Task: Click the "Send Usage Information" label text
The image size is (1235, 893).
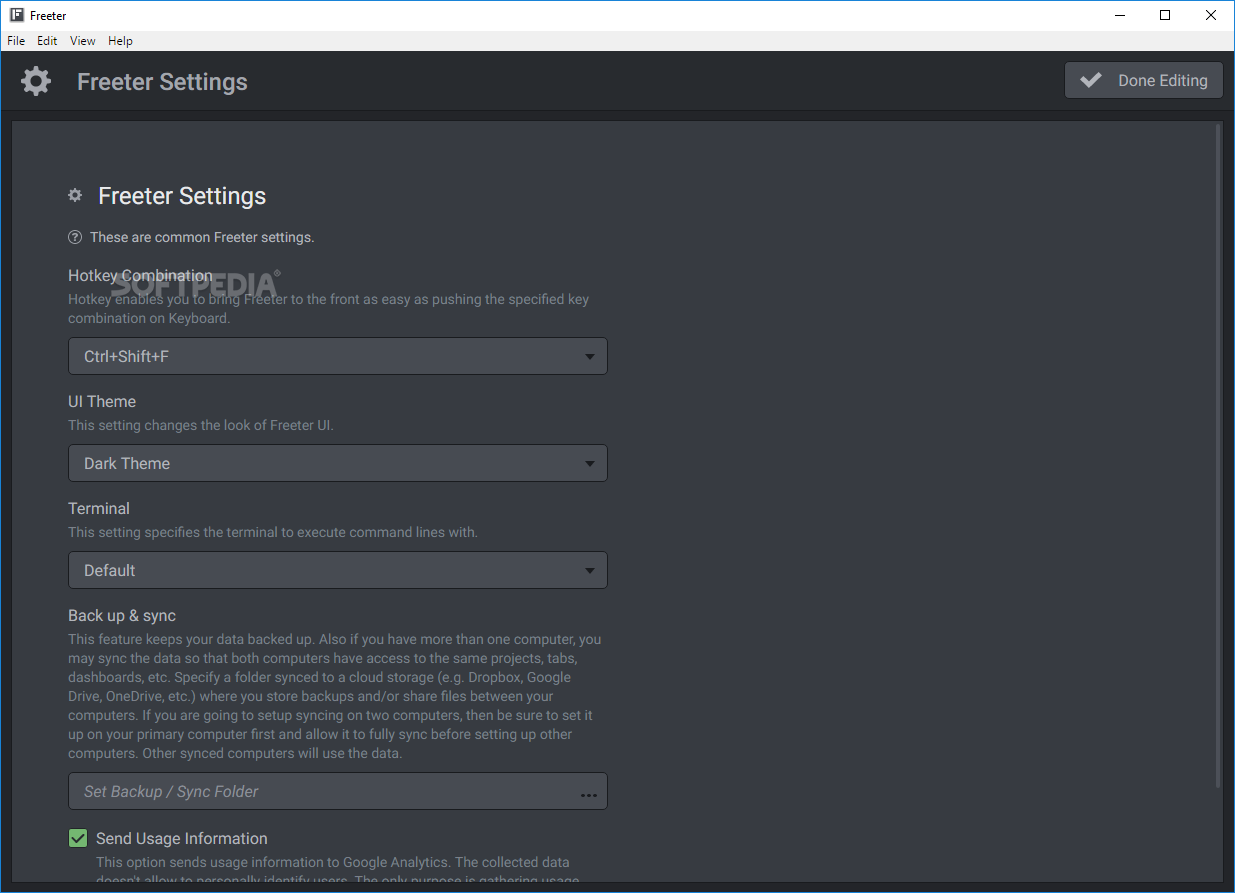Action: [x=182, y=838]
